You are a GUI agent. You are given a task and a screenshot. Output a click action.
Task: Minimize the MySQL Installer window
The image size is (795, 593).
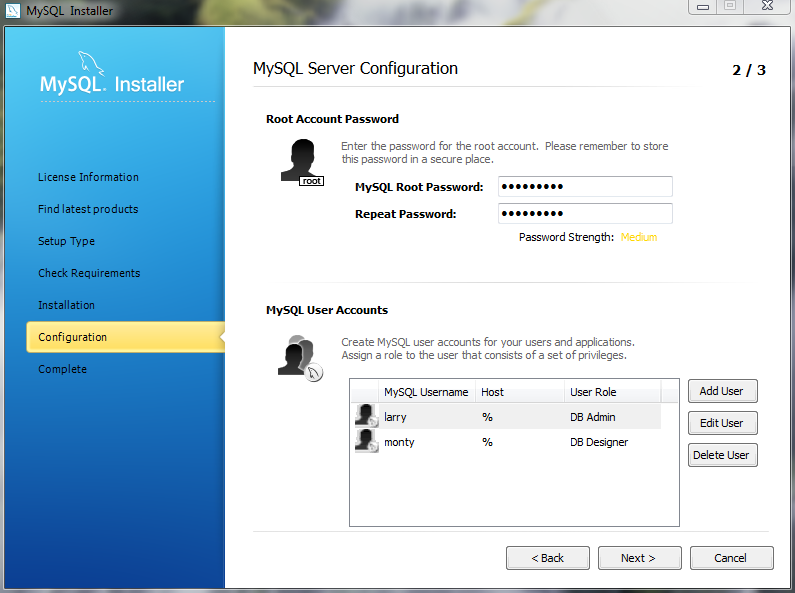click(703, 7)
